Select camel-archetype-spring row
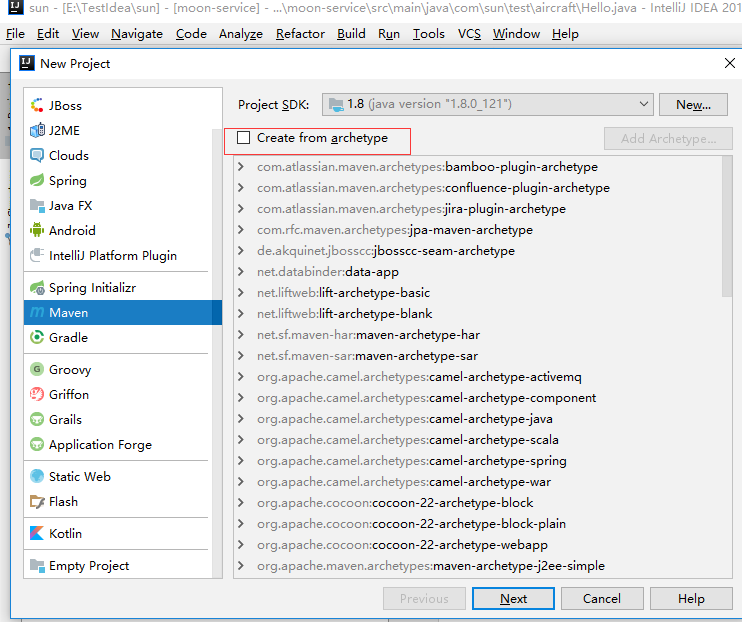This screenshot has width=742, height=622. 478,461
